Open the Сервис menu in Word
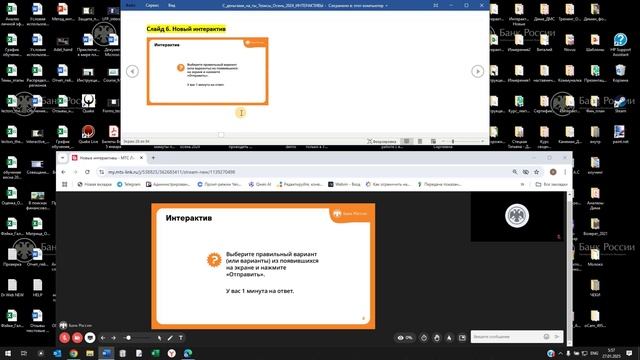Screen dimensions: 640x360 click(x=152, y=5)
